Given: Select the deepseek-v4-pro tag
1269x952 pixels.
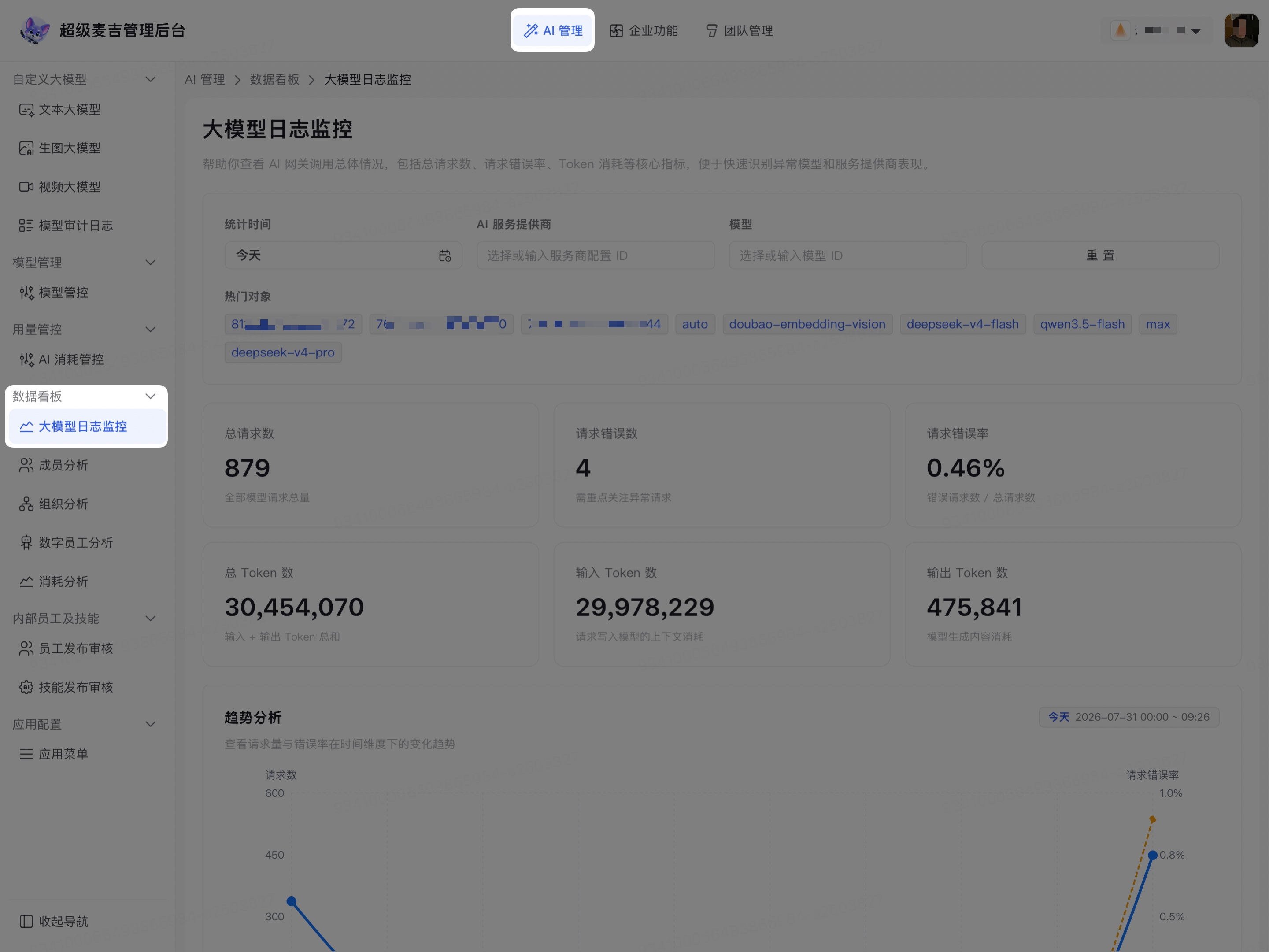Looking at the screenshot, I should pyautogui.click(x=283, y=353).
